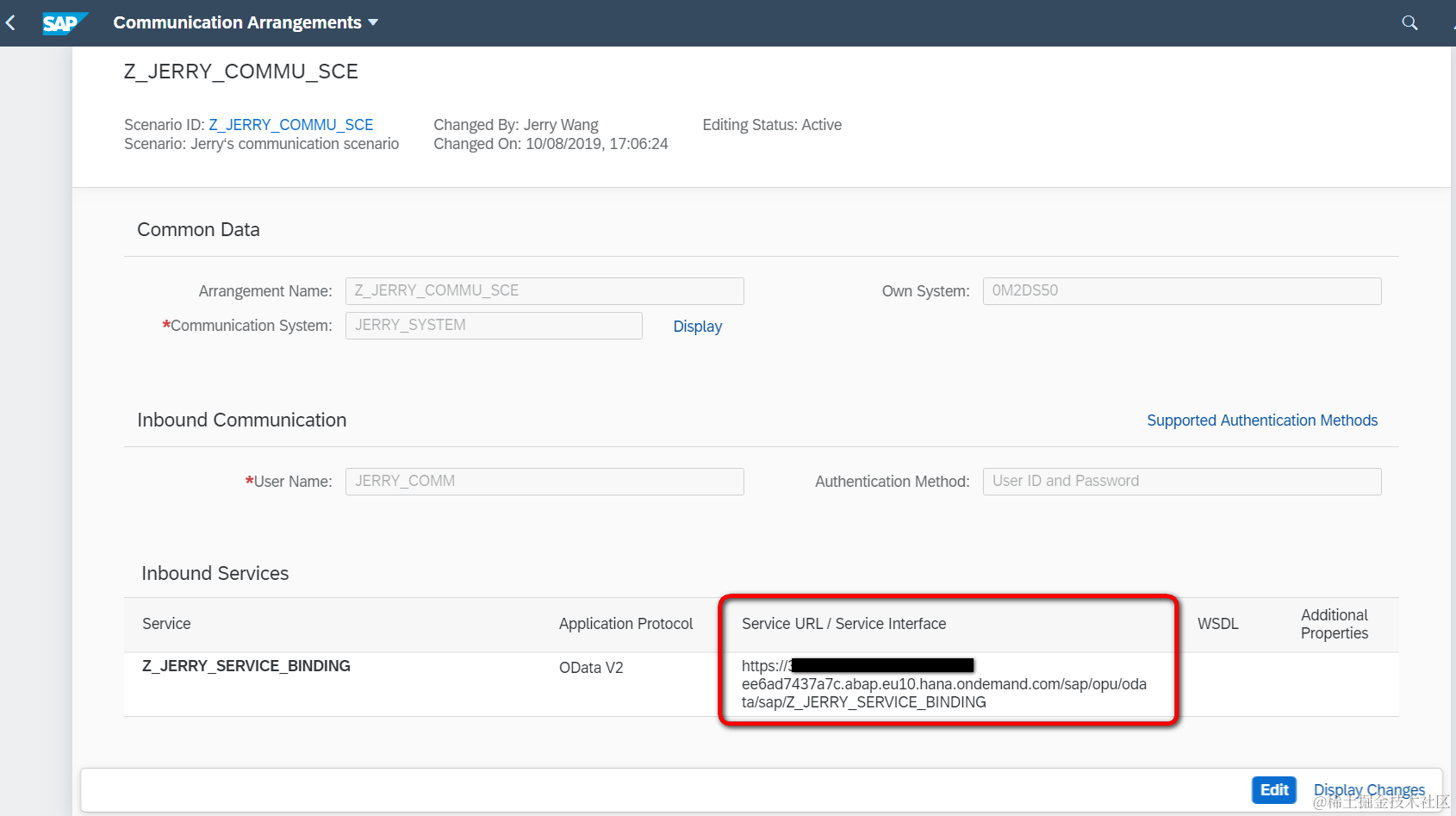Expand the Communication Arrangements title menu
Image resolution: width=1456 pixels, height=816 pixels.
coord(246,22)
